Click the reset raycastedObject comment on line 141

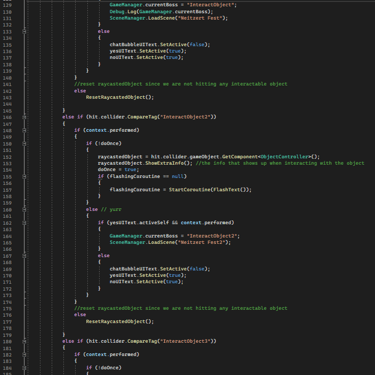click(181, 84)
